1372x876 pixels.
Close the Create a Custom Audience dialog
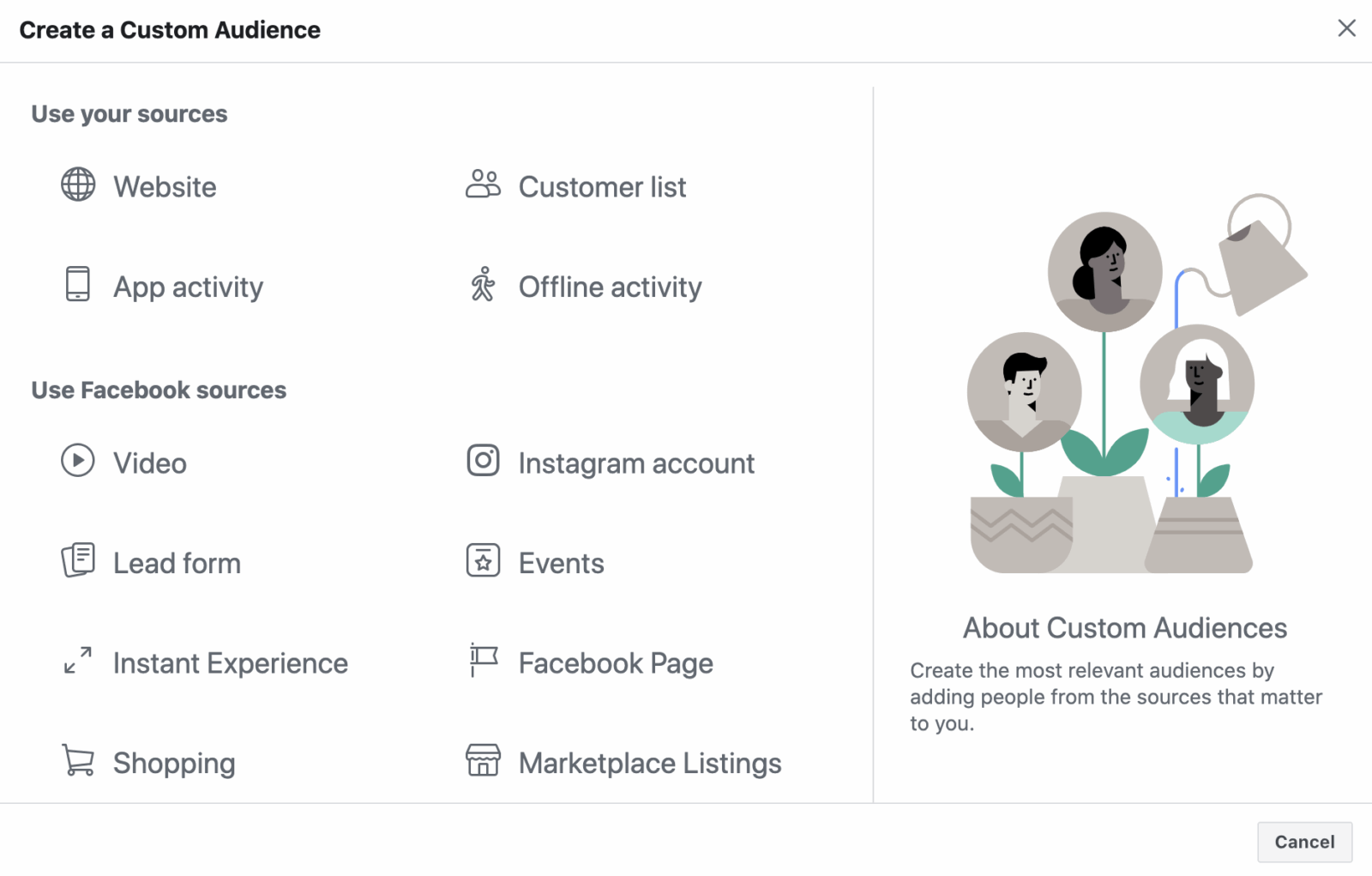click(1346, 28)
